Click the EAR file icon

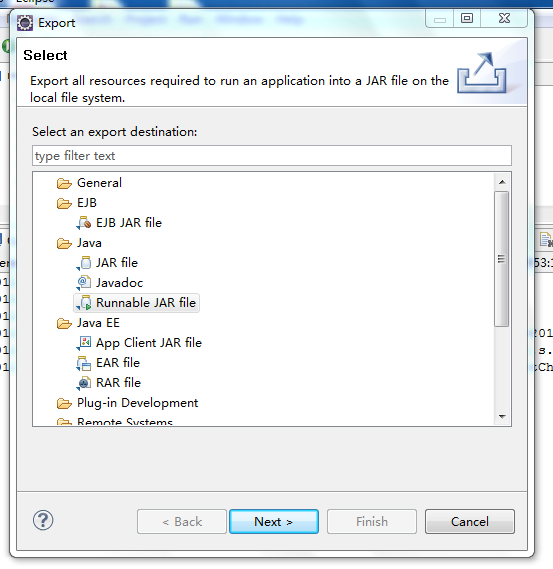[x=85, y=363]
